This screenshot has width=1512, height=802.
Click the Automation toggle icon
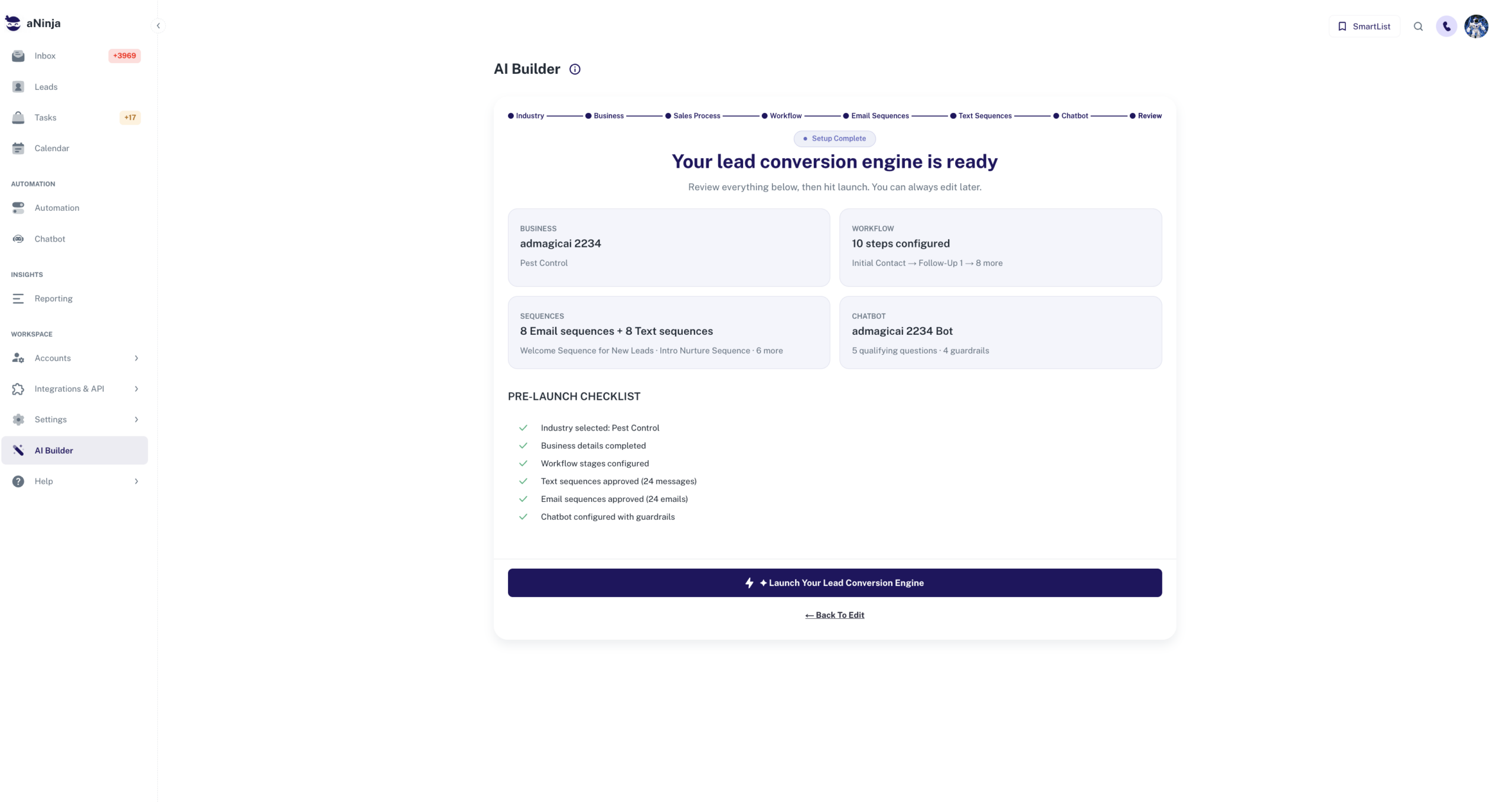point(18,208)
